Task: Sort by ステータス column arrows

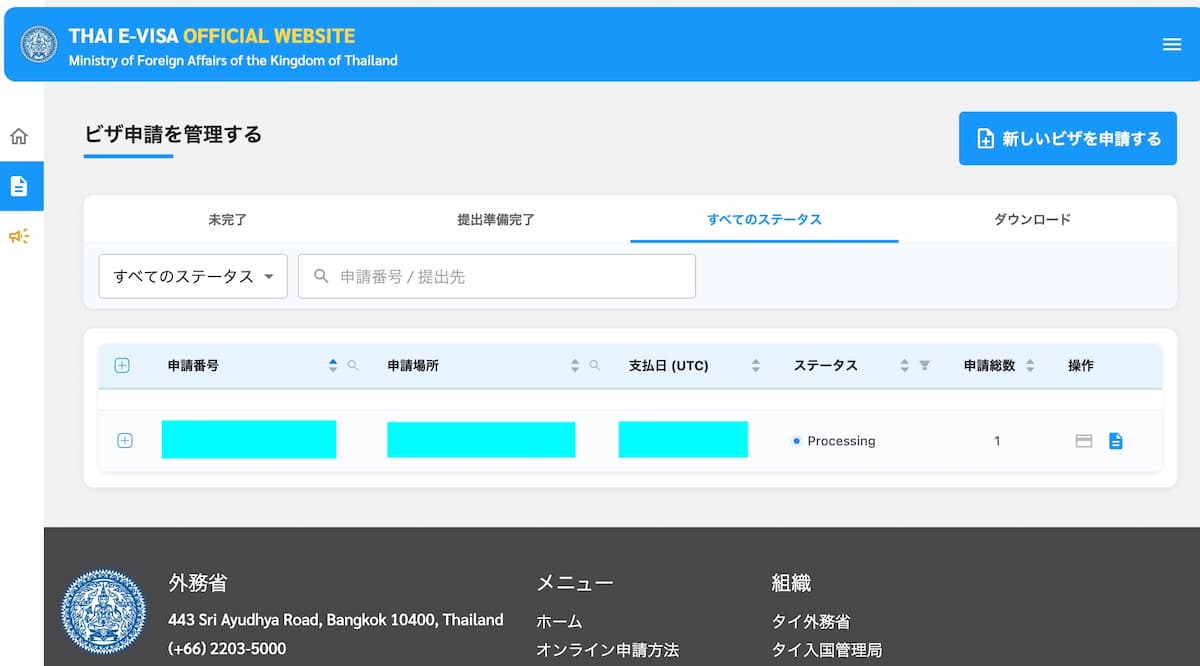Action: tap(904, 366)
